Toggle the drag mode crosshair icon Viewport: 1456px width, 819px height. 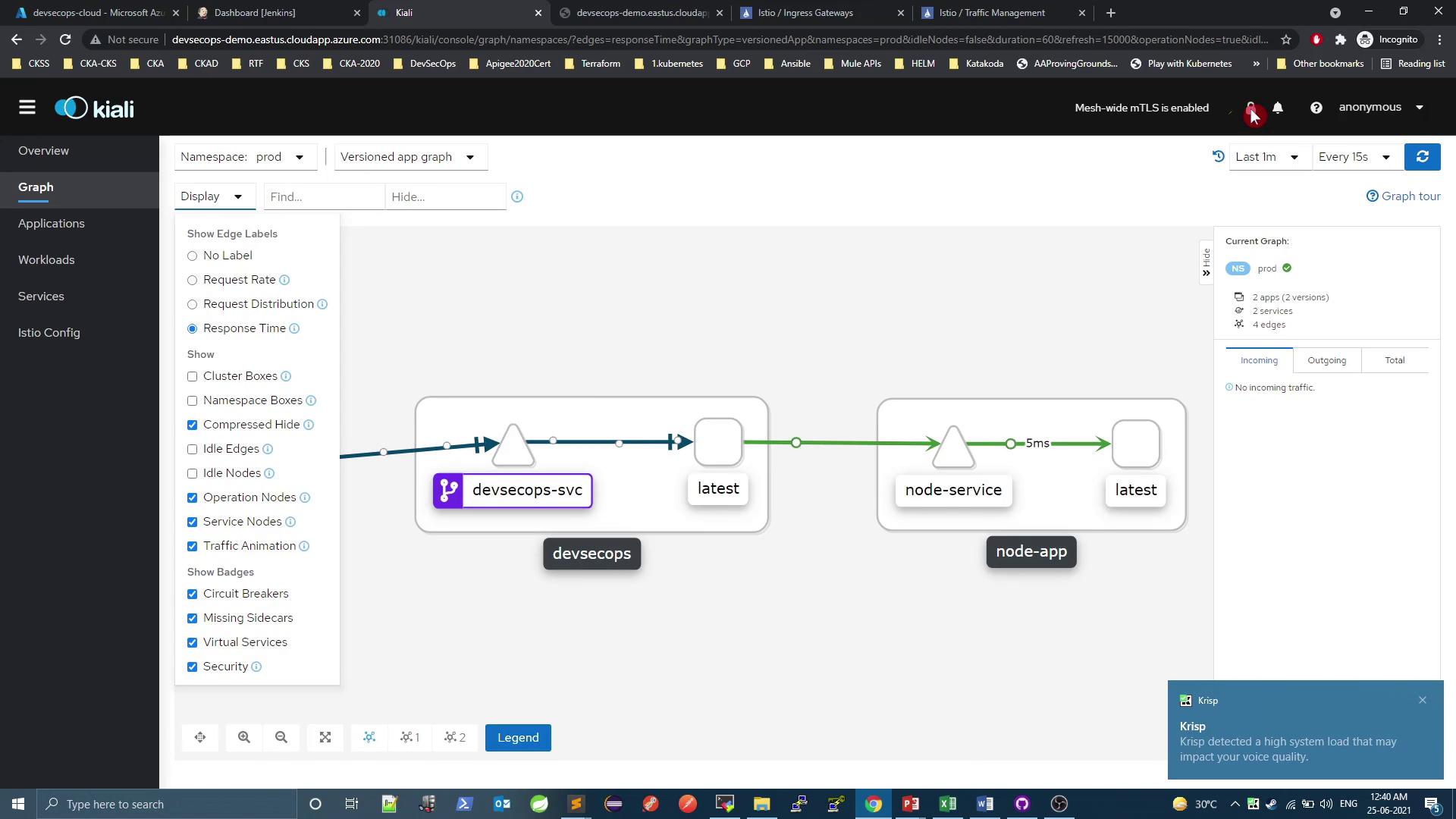pos(200,737)
